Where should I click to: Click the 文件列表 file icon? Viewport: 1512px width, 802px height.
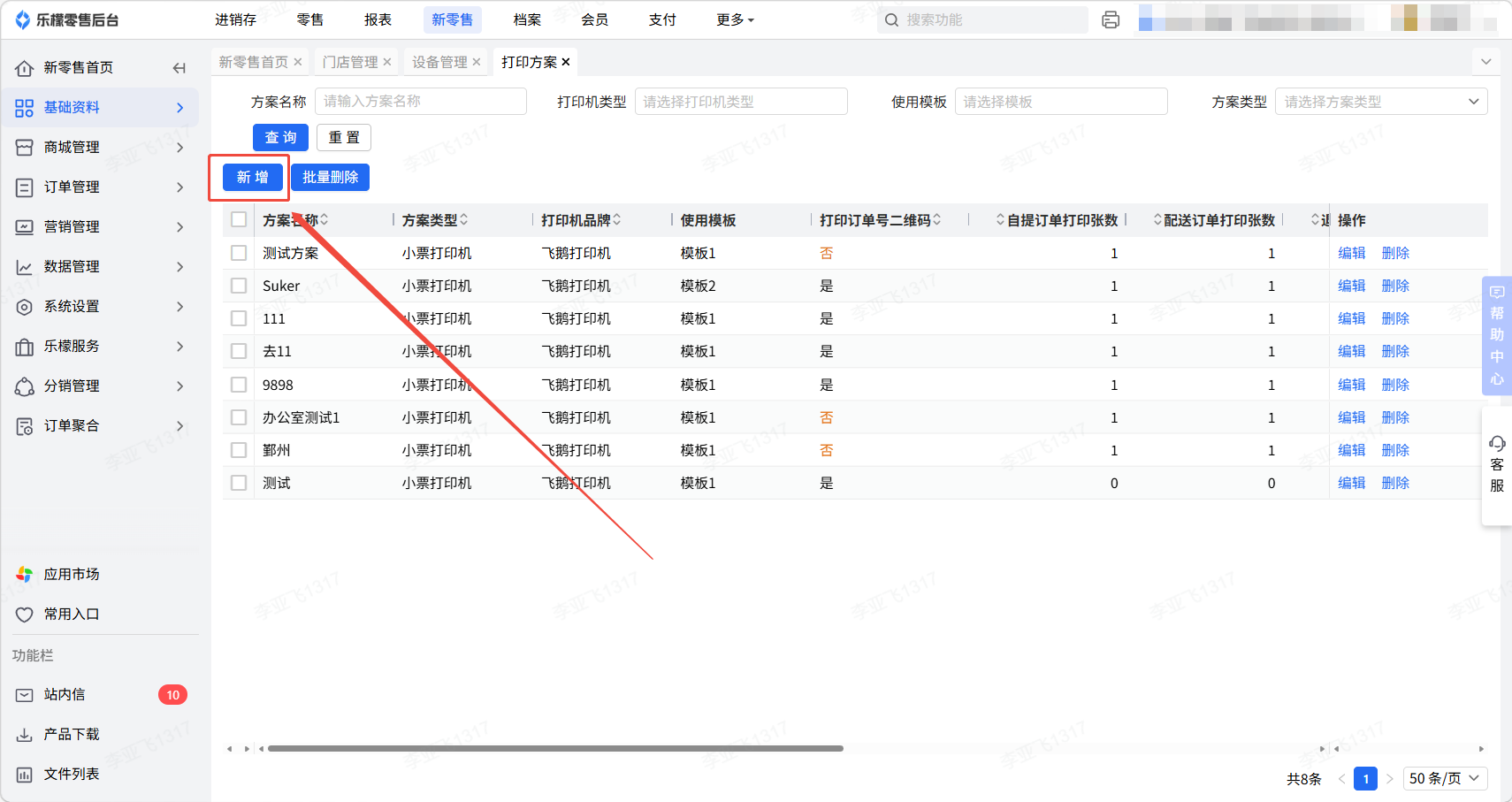coord(25,775)
